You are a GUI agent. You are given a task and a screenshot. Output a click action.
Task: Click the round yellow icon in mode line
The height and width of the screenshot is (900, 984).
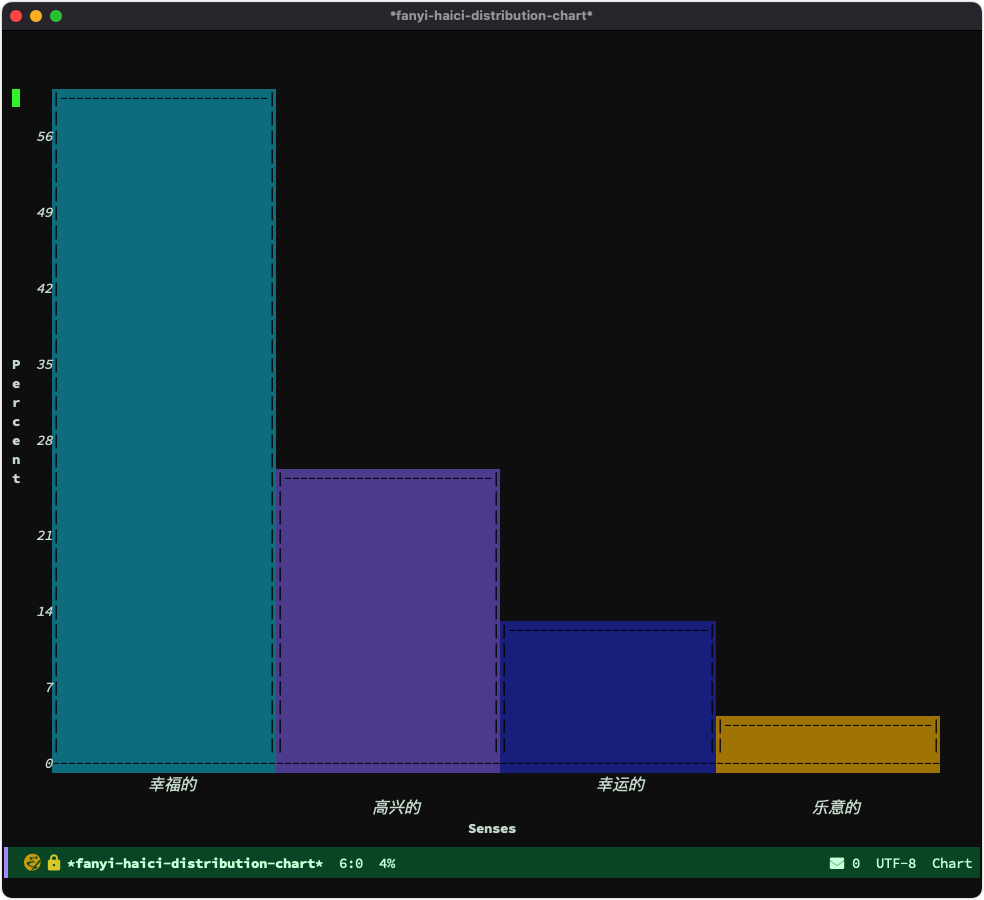(32, 862)
